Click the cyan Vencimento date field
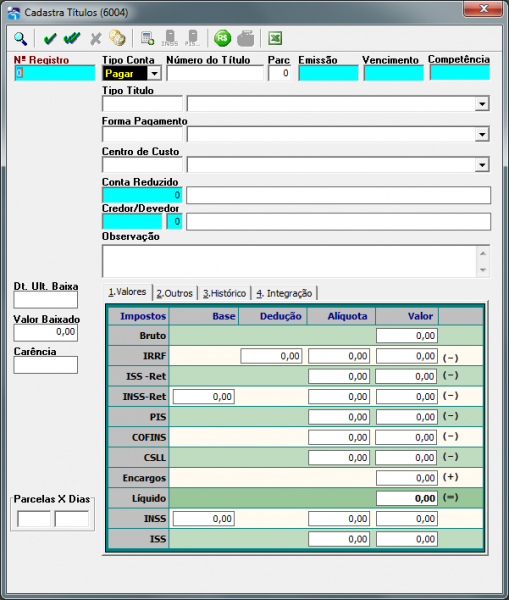The width and height of the screenshot is (509, 600). pos(393,73)
